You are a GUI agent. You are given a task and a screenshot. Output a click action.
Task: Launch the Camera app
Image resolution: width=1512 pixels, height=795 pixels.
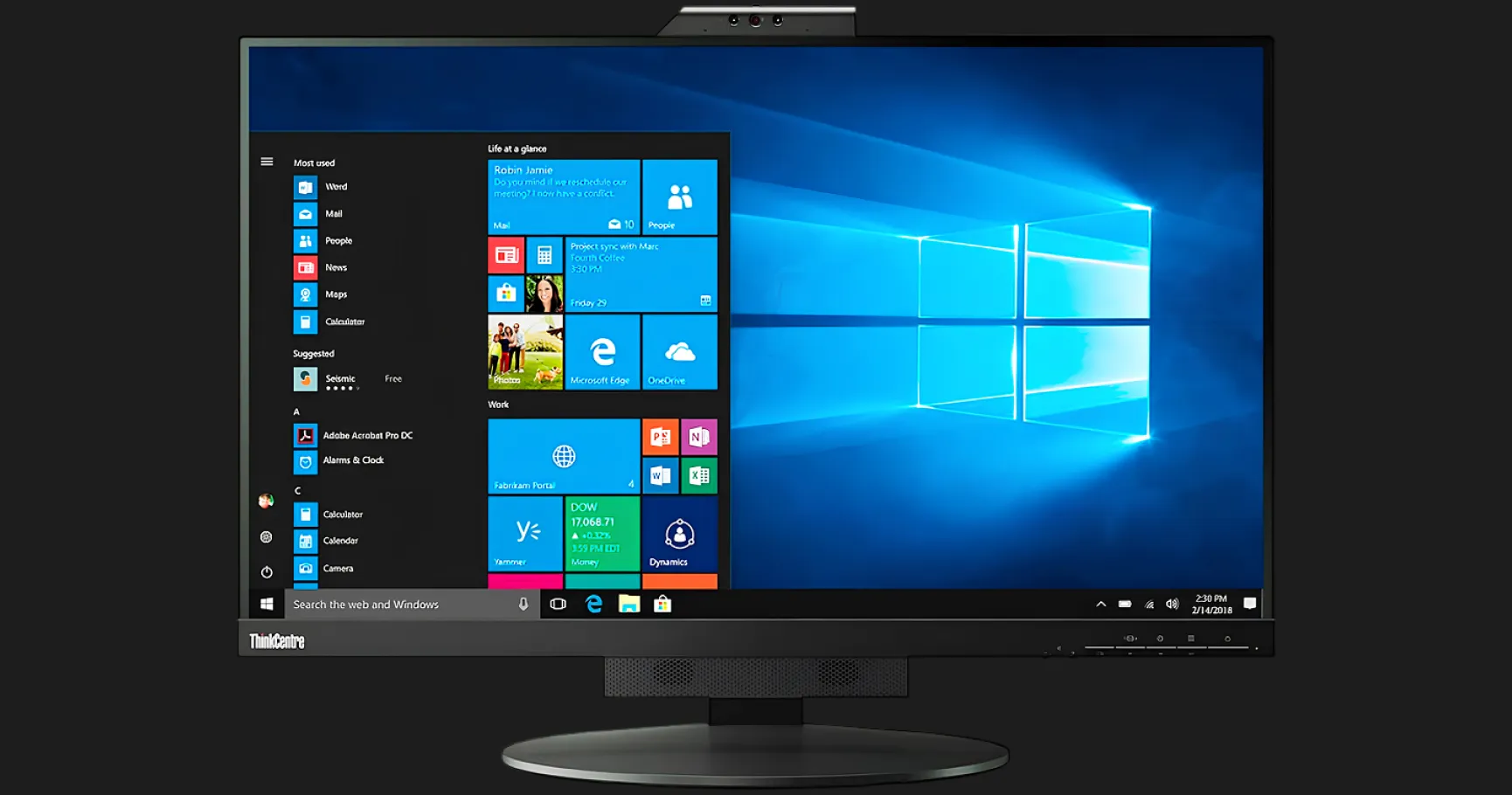323,569
